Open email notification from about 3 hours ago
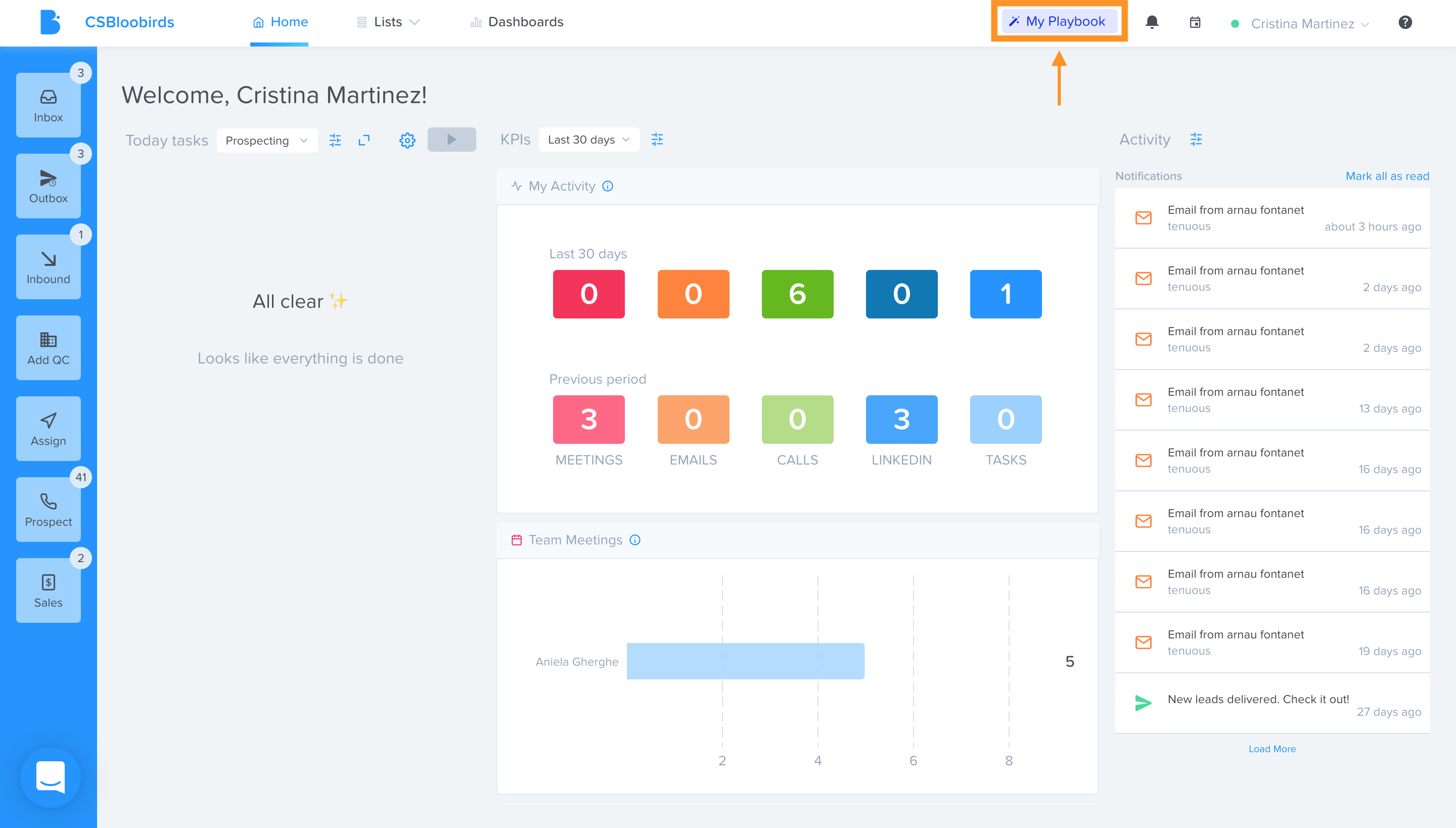The image size is (1456, 828). coord(1272,218)
